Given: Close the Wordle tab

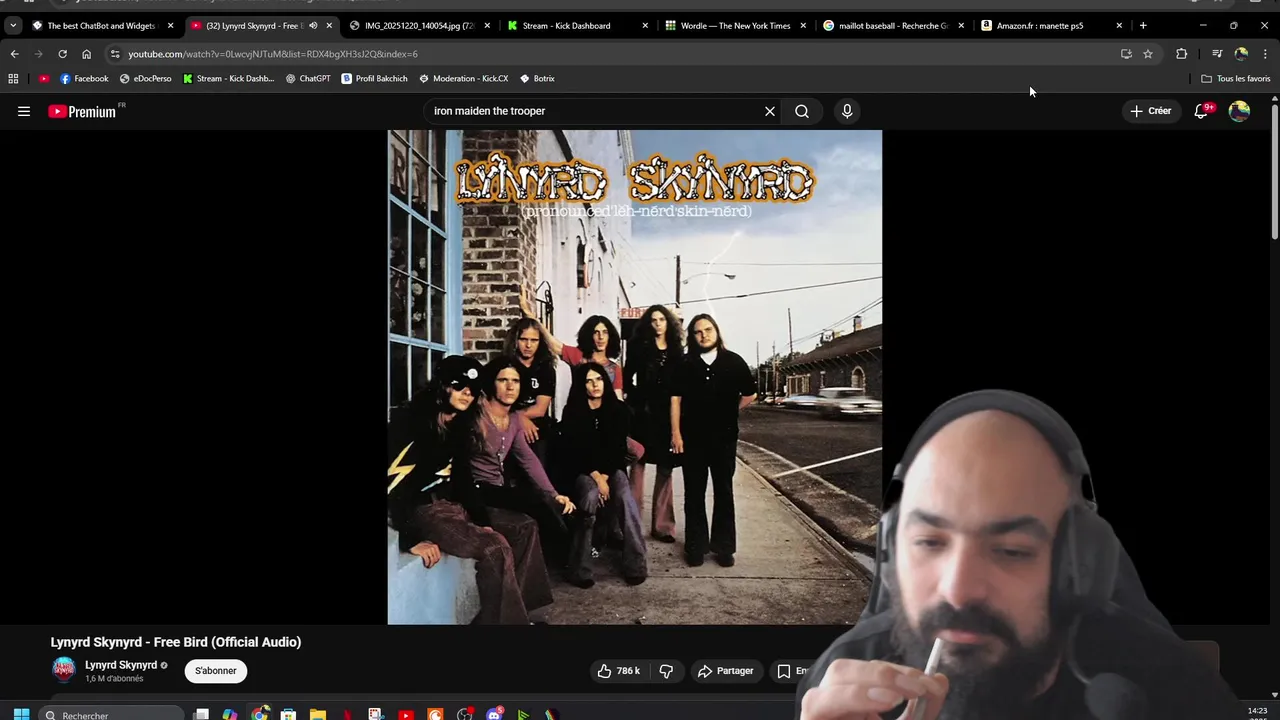Looking at the screenshot, I should tap(803, 26).
